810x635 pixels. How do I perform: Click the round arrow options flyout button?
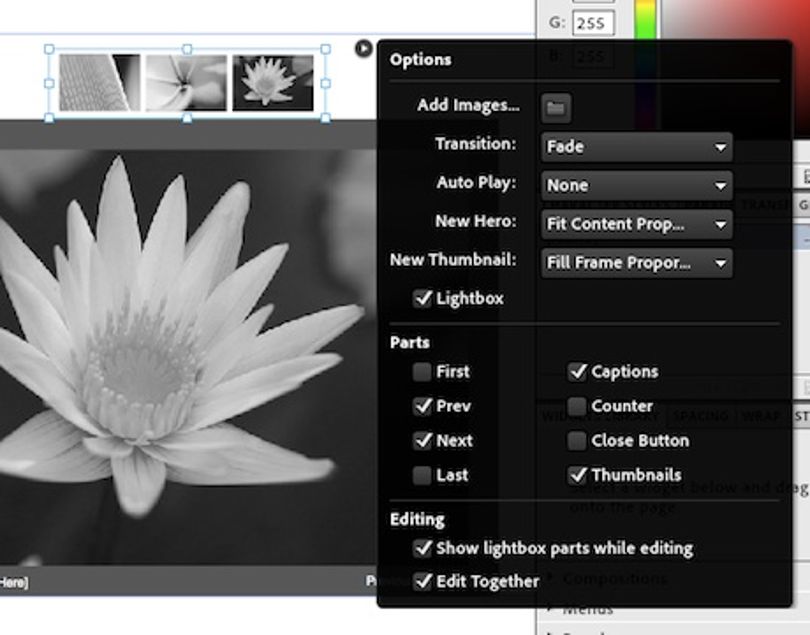click(364, 49)
